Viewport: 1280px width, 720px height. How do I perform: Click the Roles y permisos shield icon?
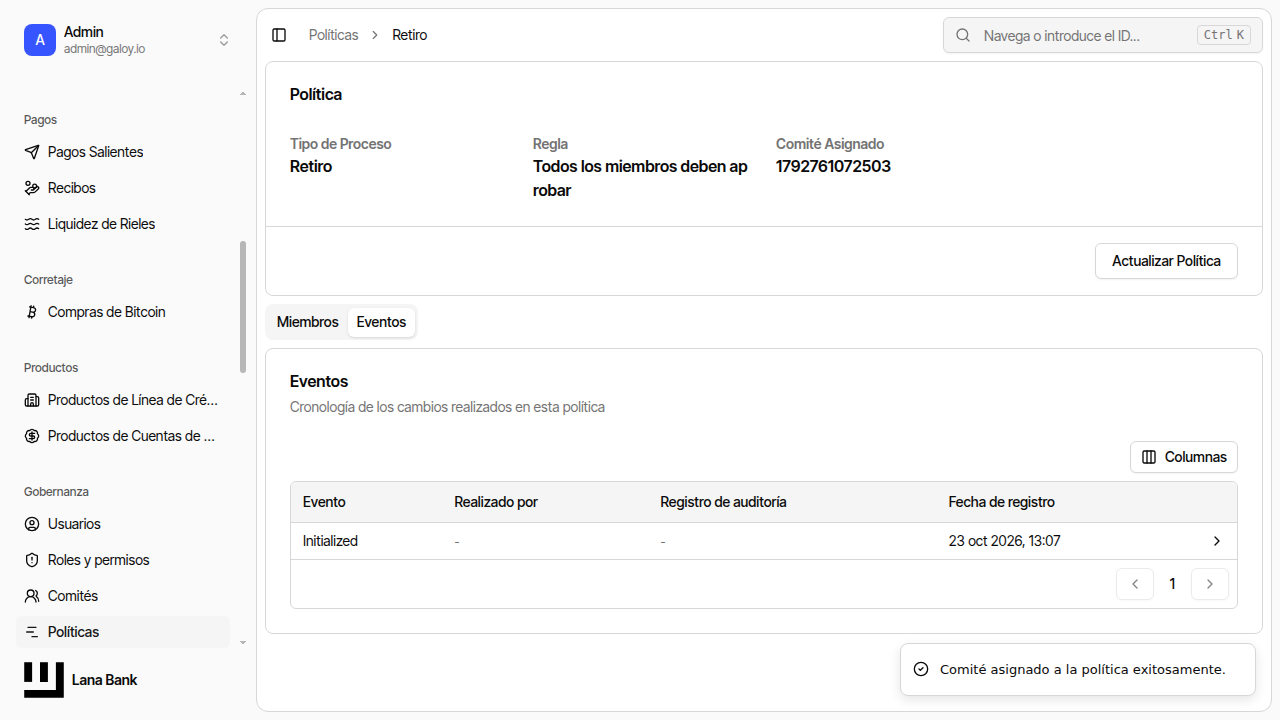click(x=32, y=560)
